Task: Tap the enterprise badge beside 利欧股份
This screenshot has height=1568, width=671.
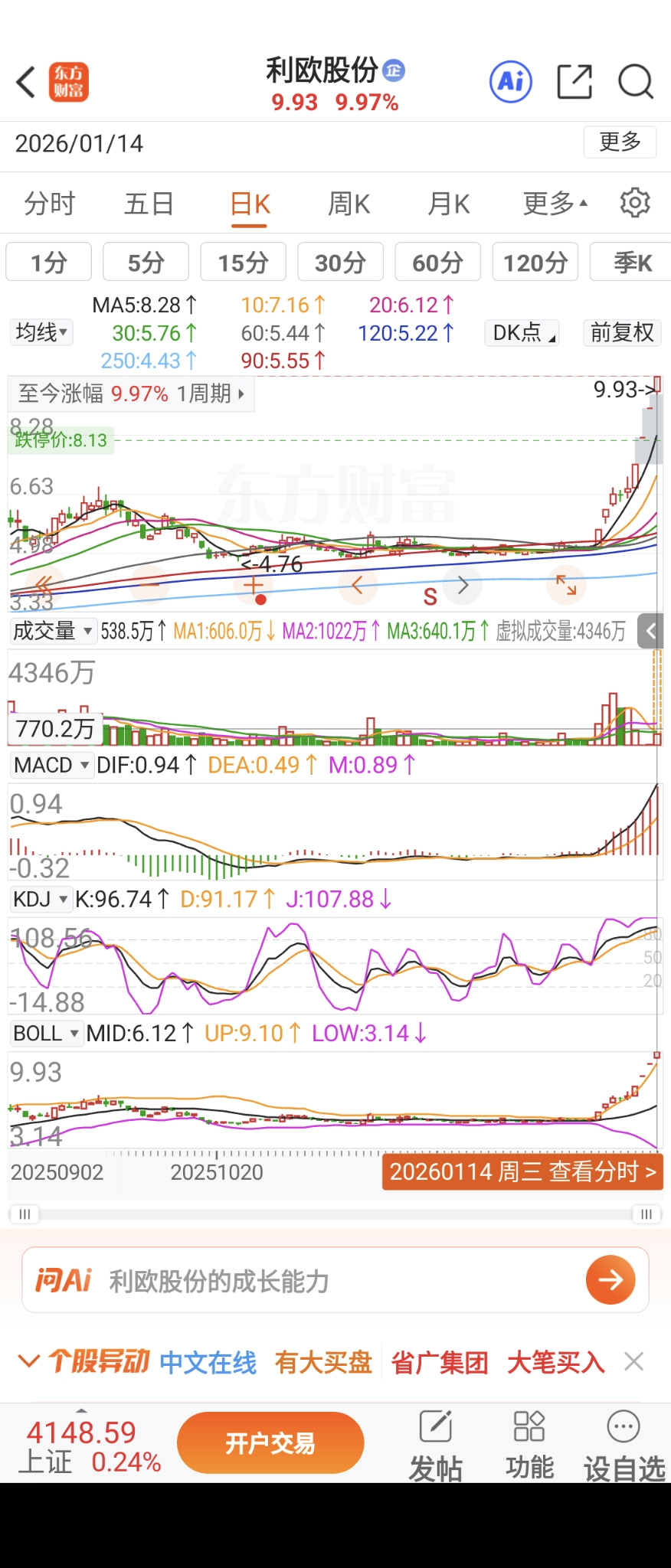Action: pos(394,70)
